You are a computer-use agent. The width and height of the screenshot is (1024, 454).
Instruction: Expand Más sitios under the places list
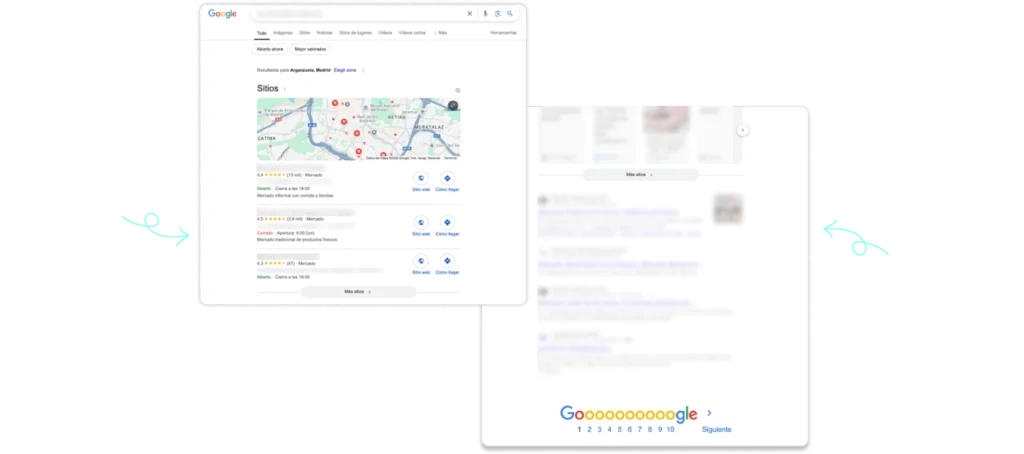pyautogui.click(x=359, y=291)
